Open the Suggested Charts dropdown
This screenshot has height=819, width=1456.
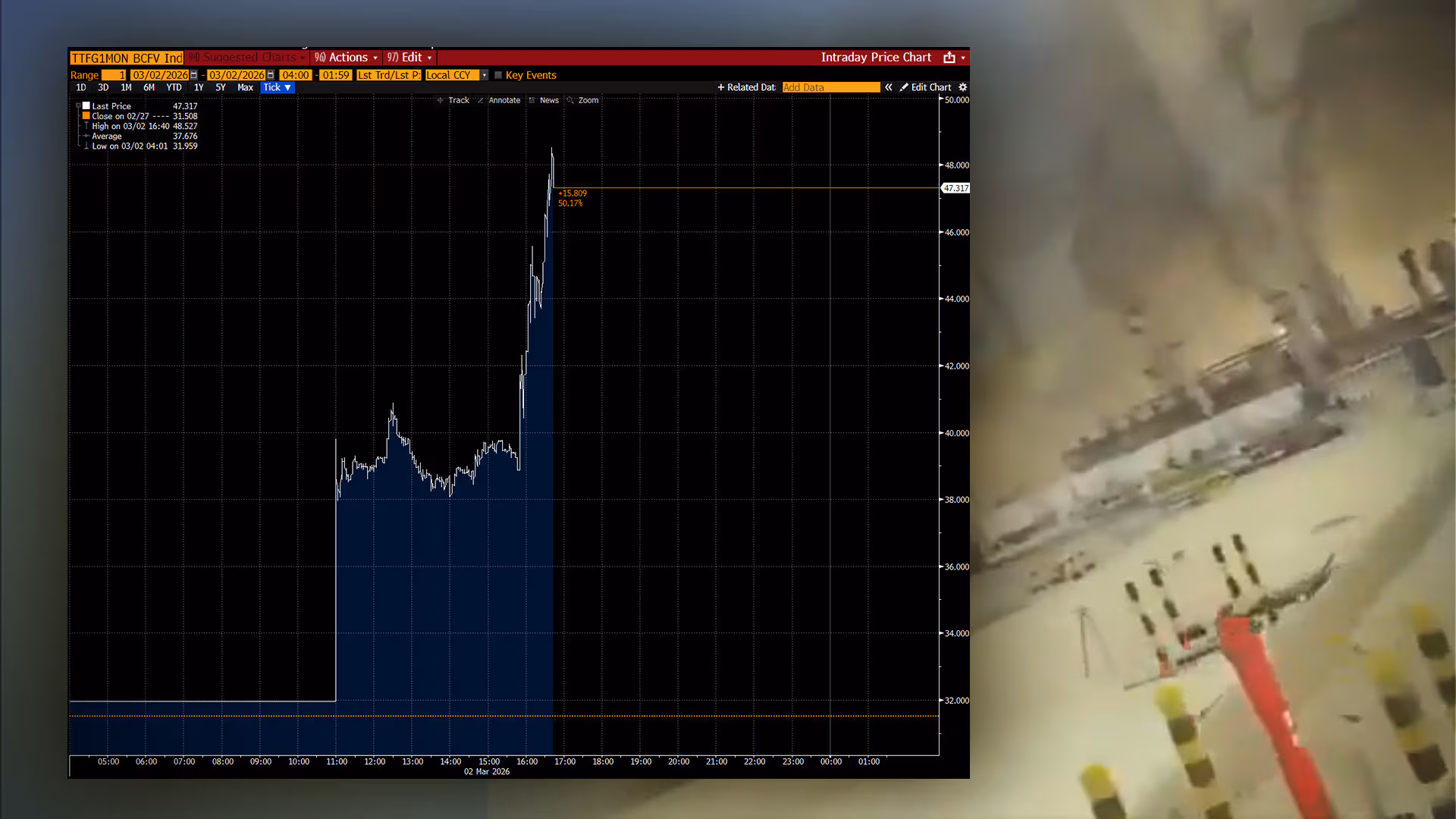coord(246,58)
